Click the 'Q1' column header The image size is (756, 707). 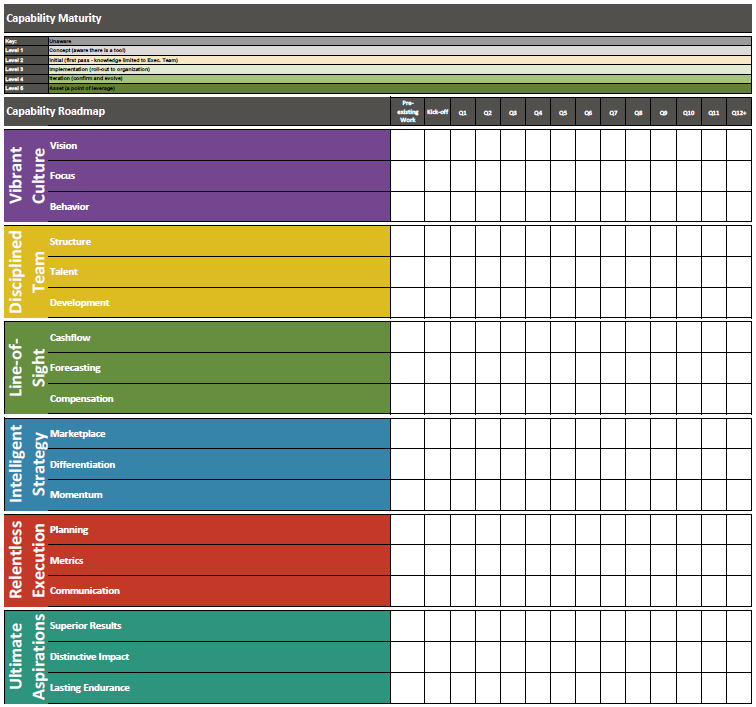(x=463, y=111)
